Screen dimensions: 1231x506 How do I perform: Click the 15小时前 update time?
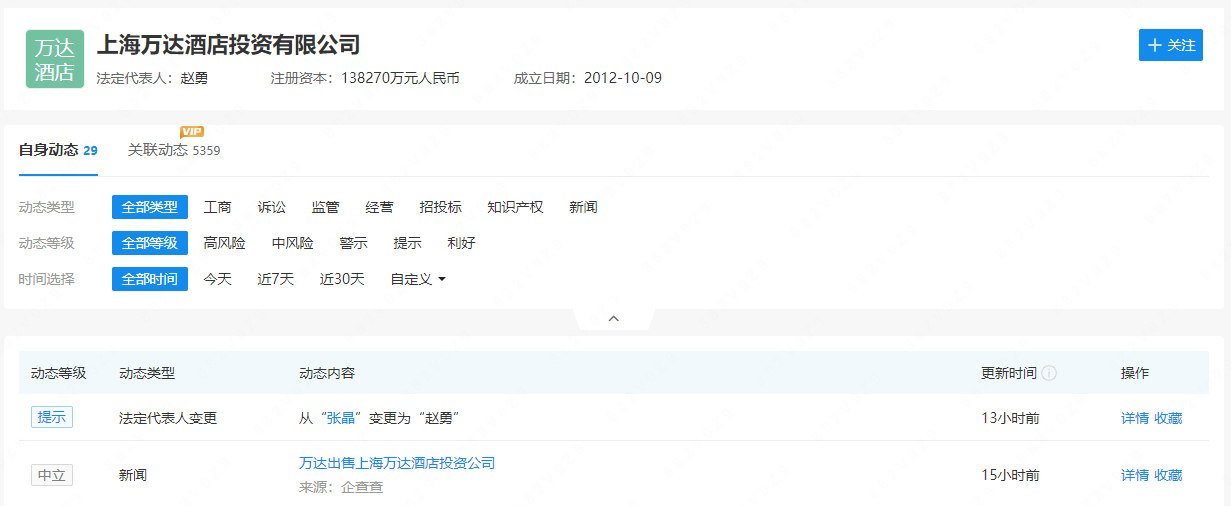(x=1010, y=475)
